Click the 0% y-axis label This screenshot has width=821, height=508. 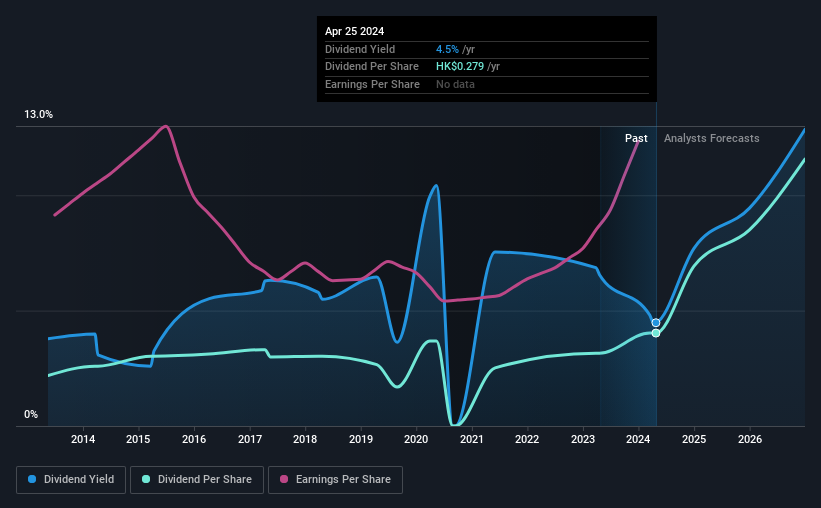[31, 414]
